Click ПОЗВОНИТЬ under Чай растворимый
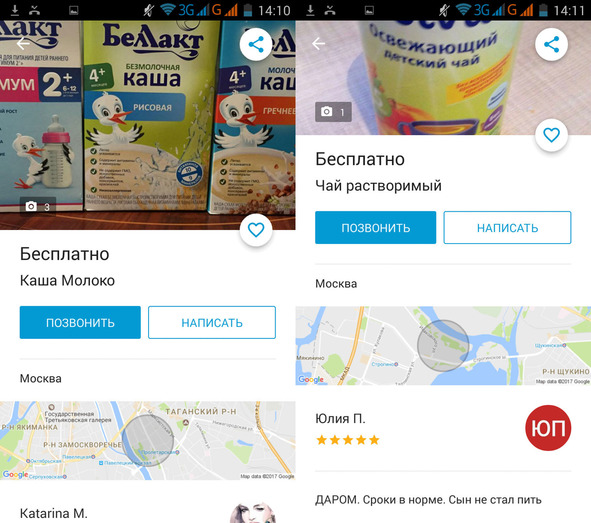This screenshot has width=591, height=523. coord(375,228)
